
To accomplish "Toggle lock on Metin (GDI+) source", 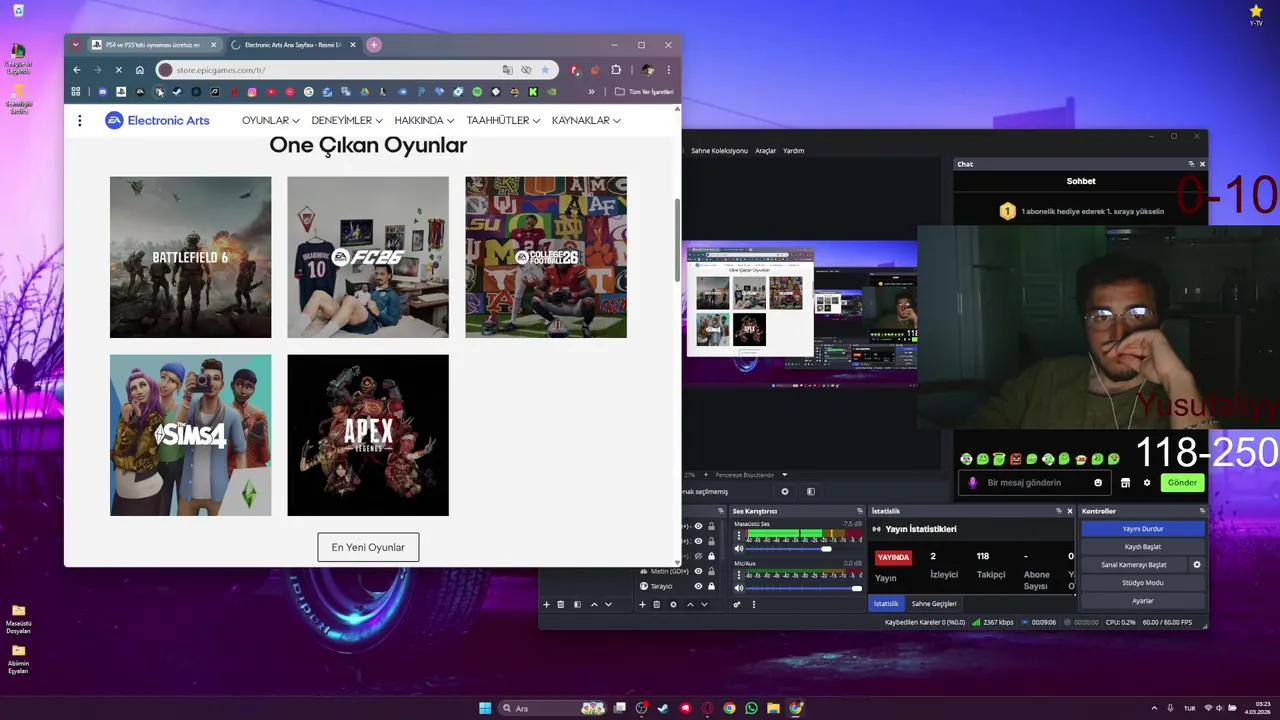I will [x=711, y=571].
